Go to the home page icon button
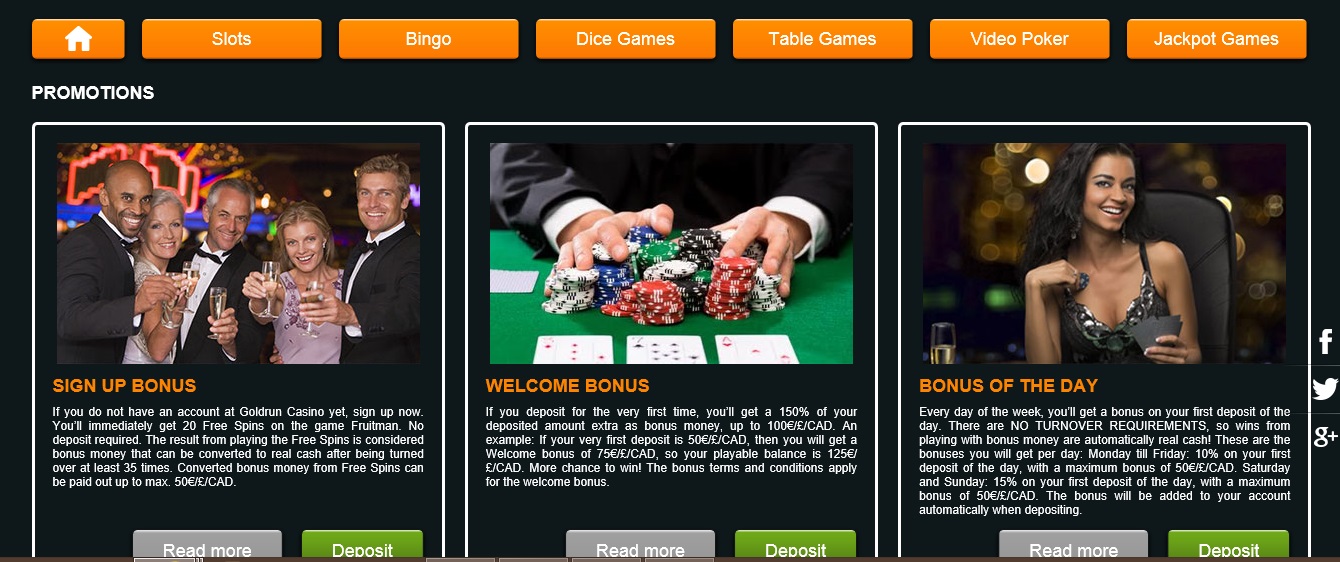Image resolution: width=1340 pixels, height=562 pixels. pyautogui.click(x=78, y=39)
